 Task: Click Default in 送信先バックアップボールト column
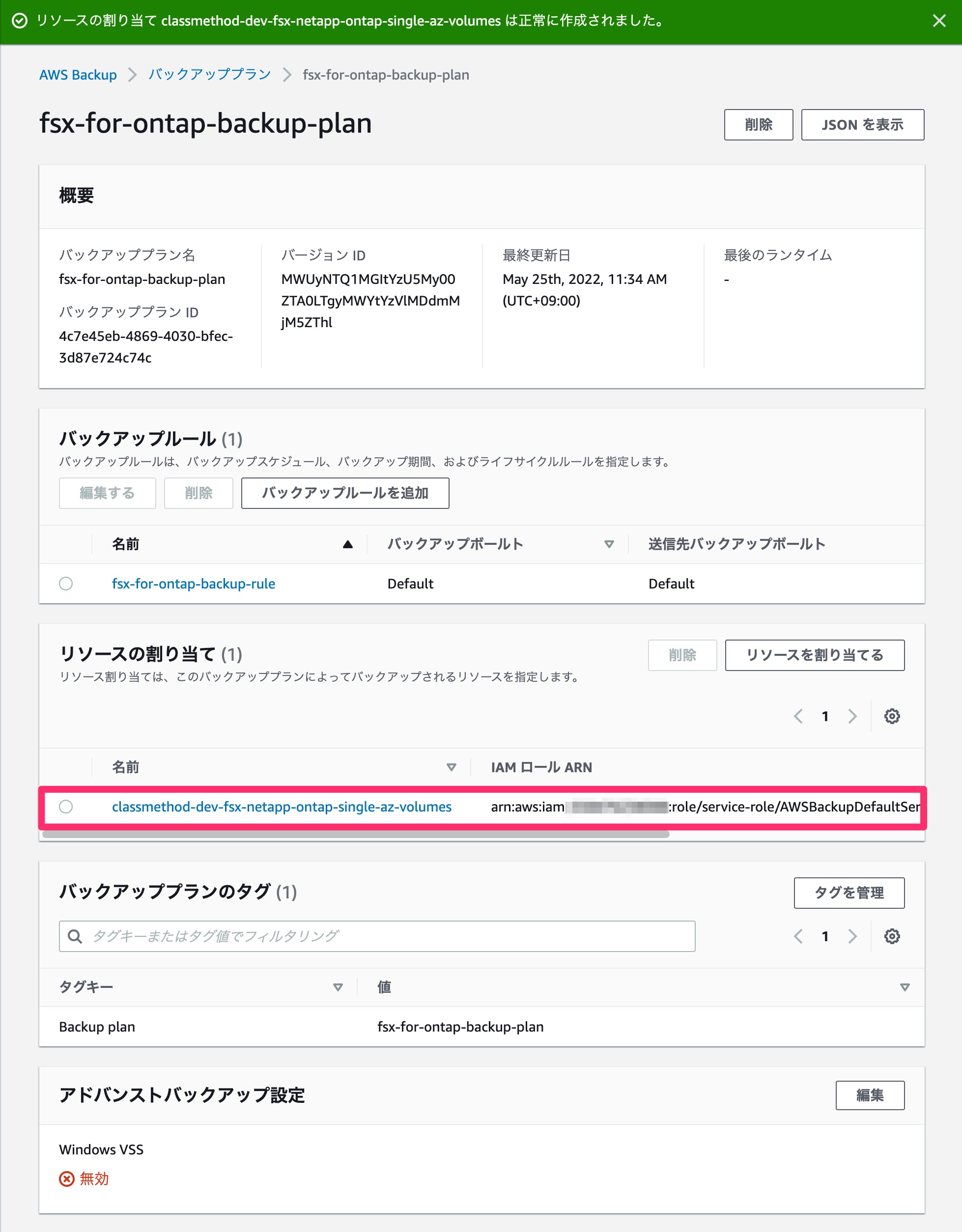click(671, 583)
